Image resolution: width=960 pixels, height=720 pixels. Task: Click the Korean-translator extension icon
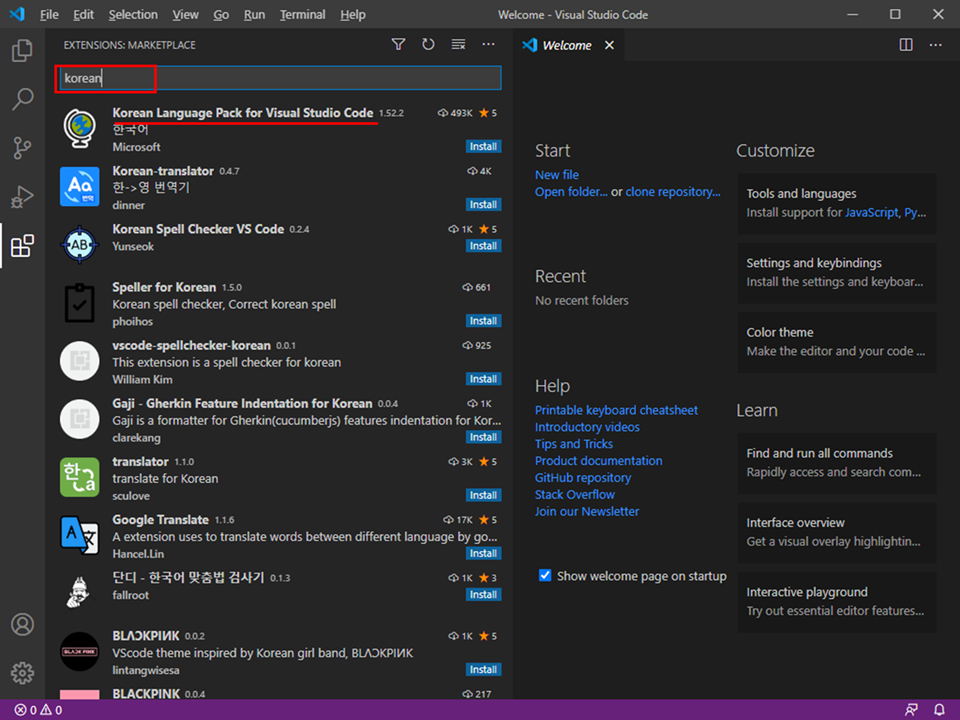tap(80, 187)
